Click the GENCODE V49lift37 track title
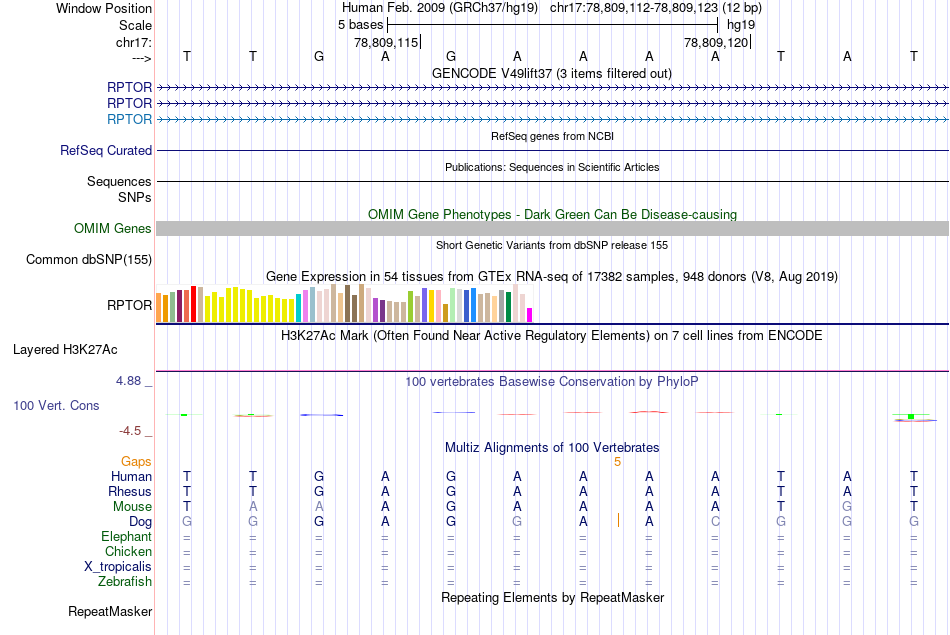 551,73
